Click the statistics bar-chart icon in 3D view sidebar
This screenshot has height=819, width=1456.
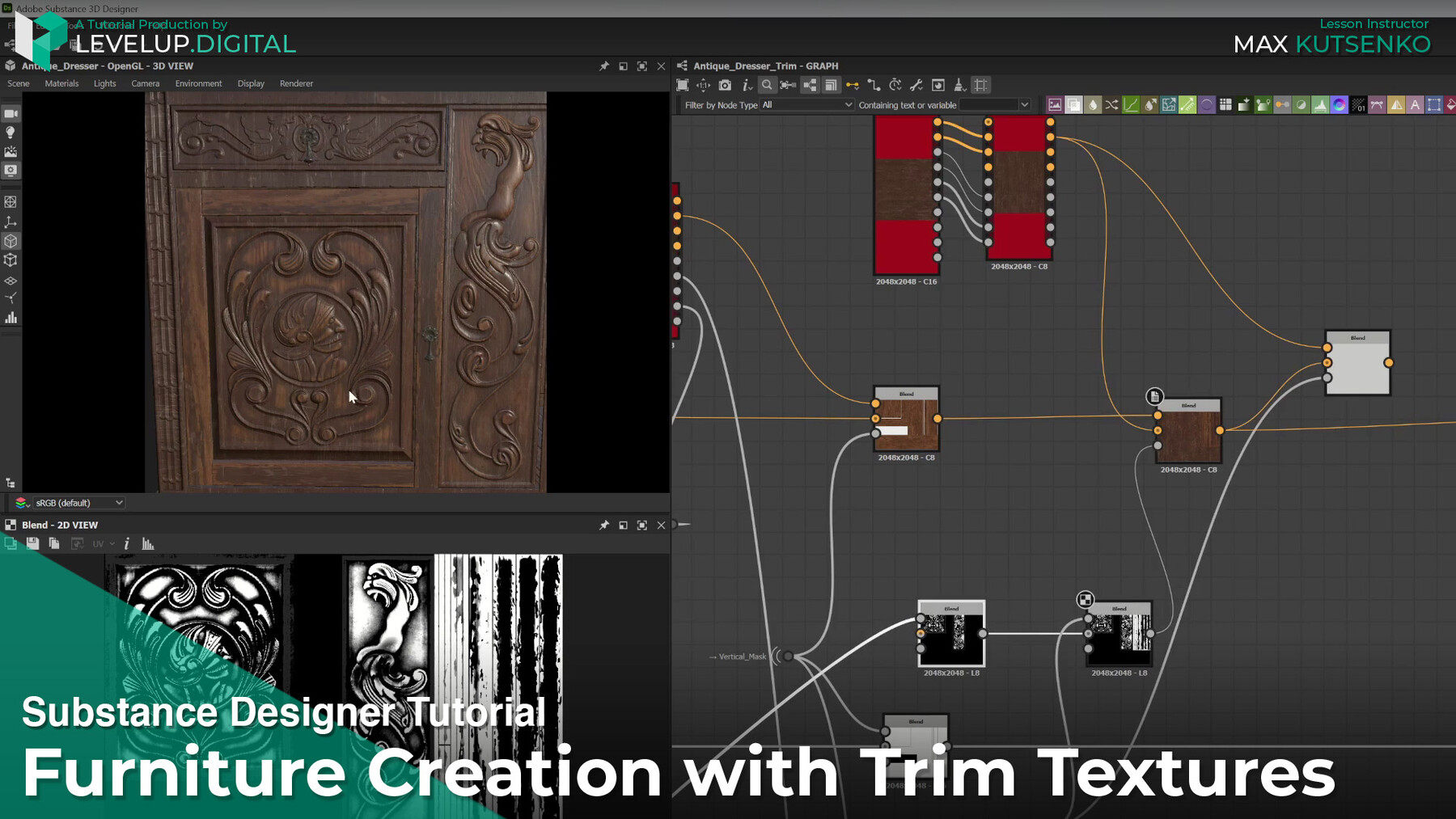[x=11, y=318]
